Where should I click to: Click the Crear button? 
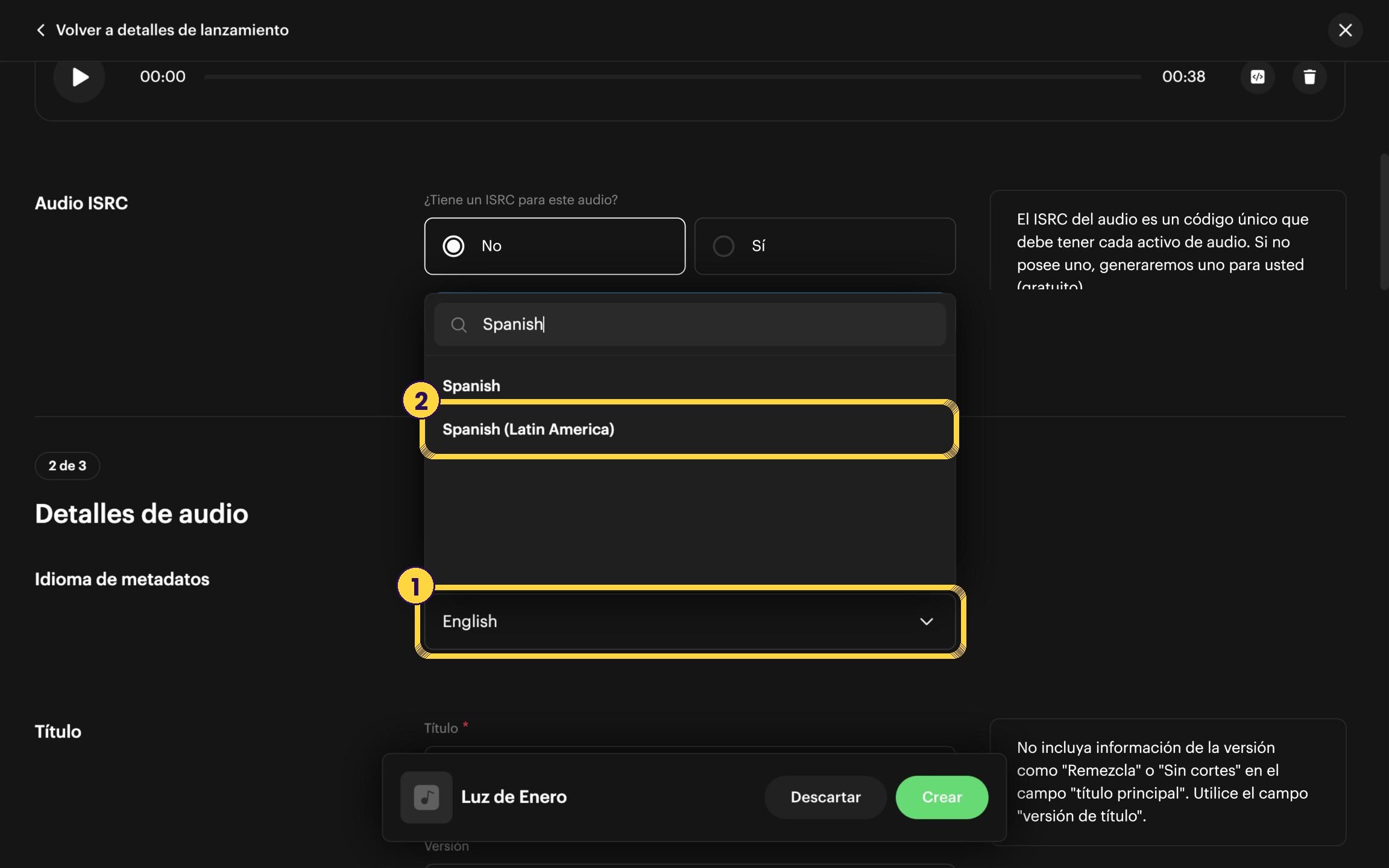click(942, 797)
